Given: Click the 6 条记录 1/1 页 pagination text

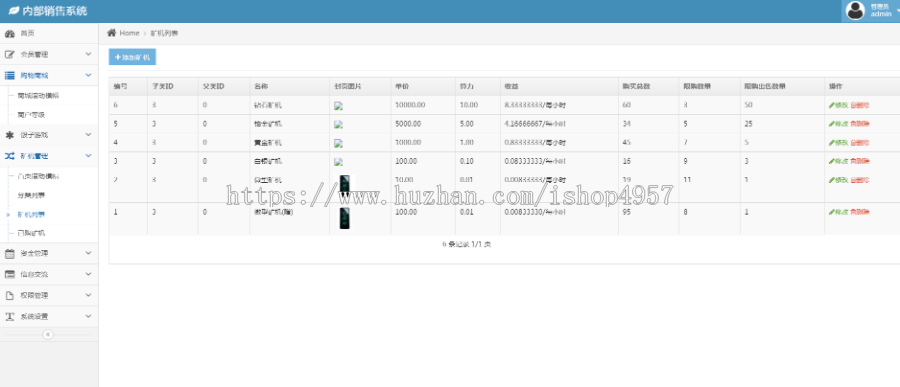Looking at the screenshot, I should pyautogui.click(x=467, y=245).
